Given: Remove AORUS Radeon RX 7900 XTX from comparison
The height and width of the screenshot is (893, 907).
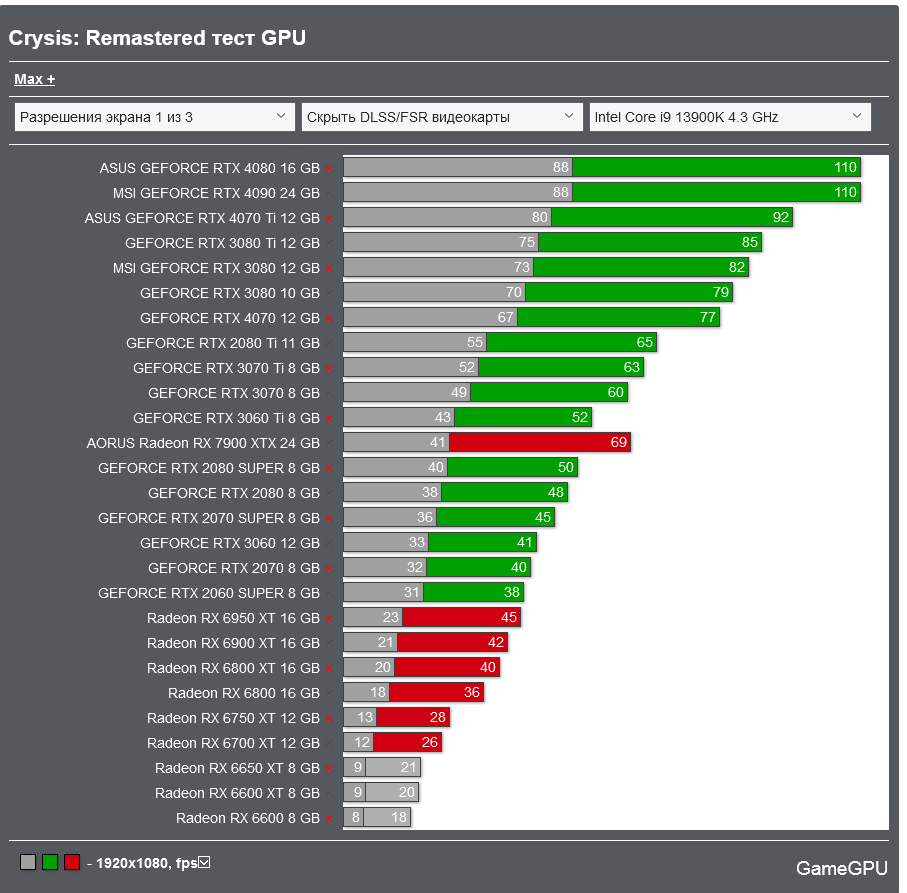Looking at the screenshot, I should point(328,442).
